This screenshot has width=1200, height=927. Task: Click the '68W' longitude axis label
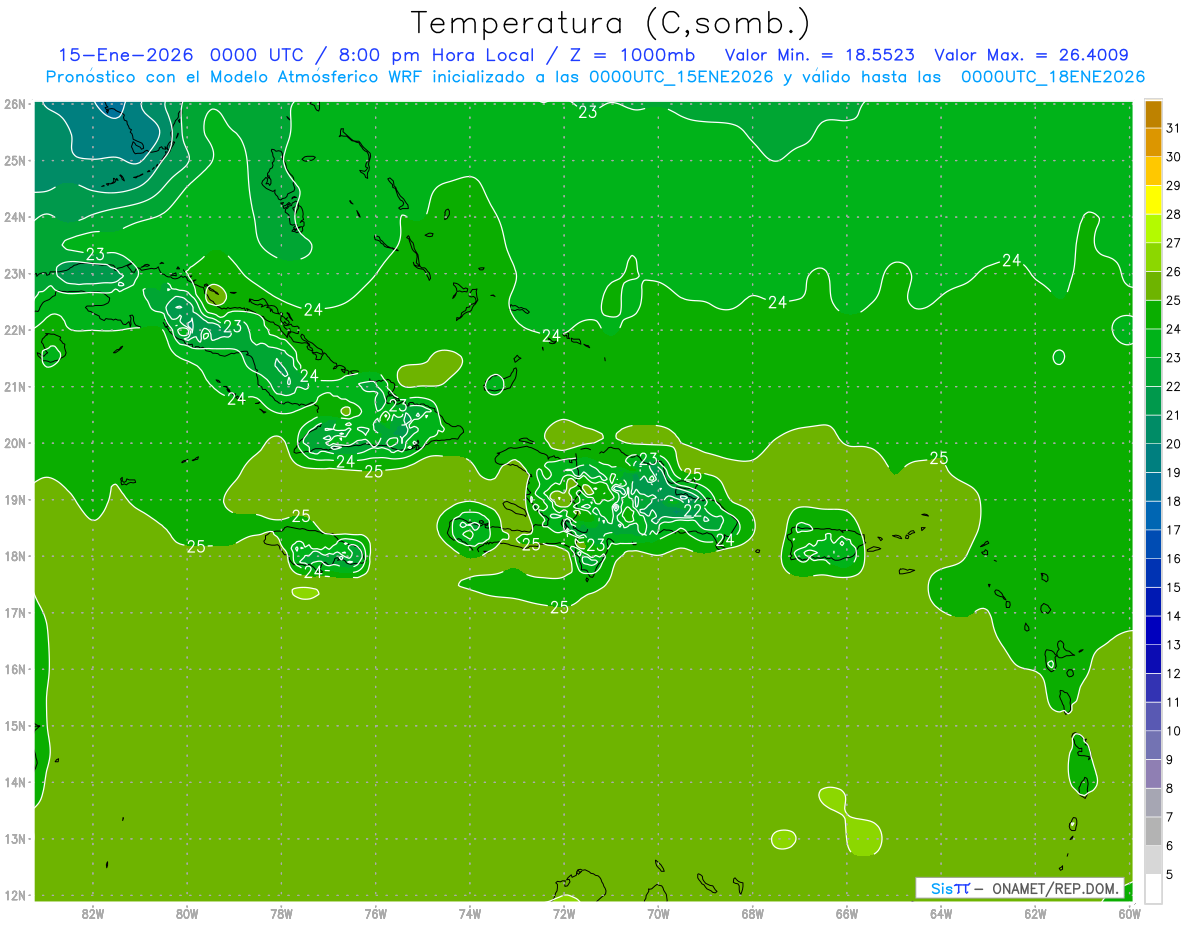tap(753, 913)
